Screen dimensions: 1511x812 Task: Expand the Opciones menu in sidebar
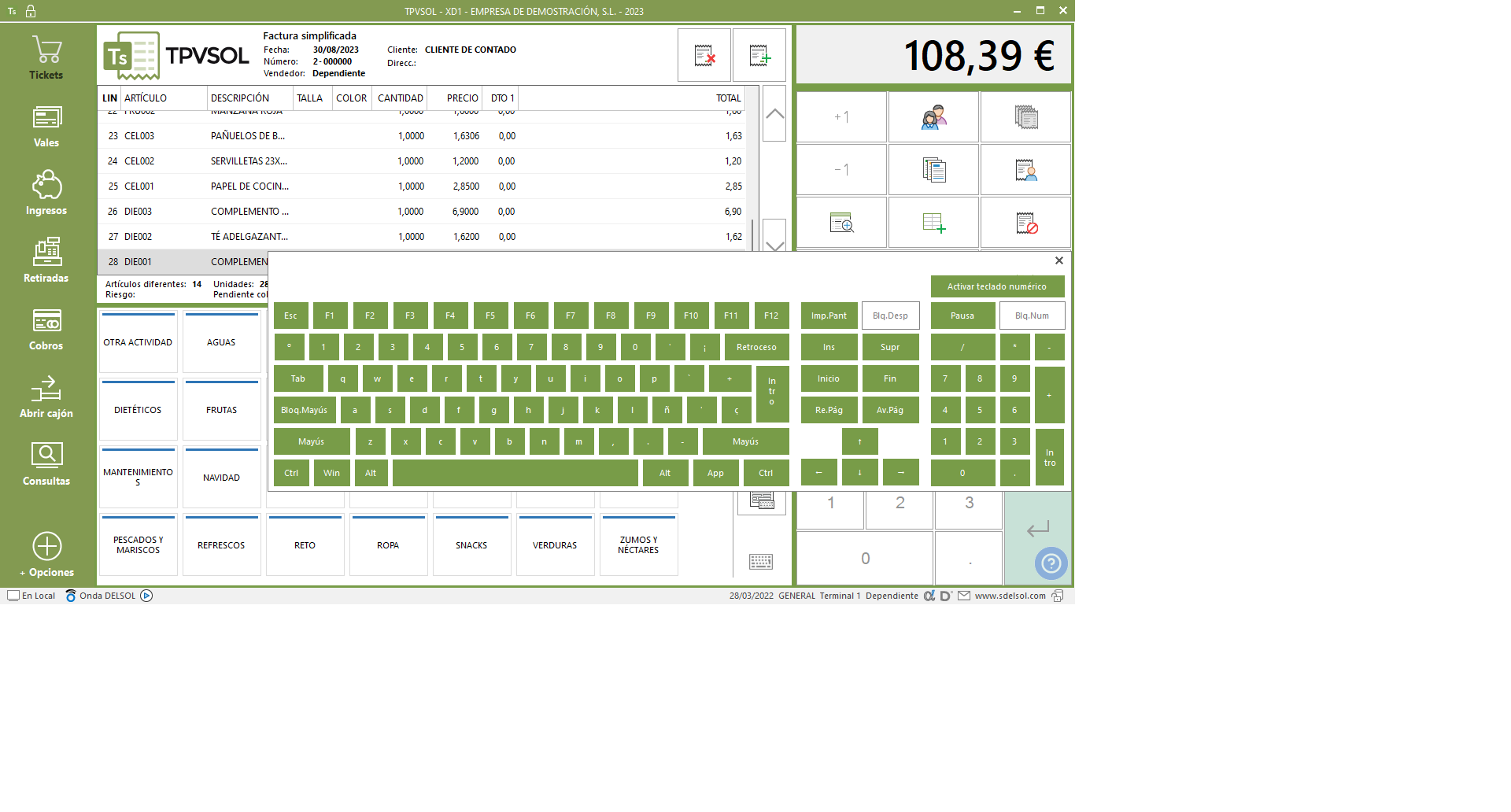(x=46, y=555)
